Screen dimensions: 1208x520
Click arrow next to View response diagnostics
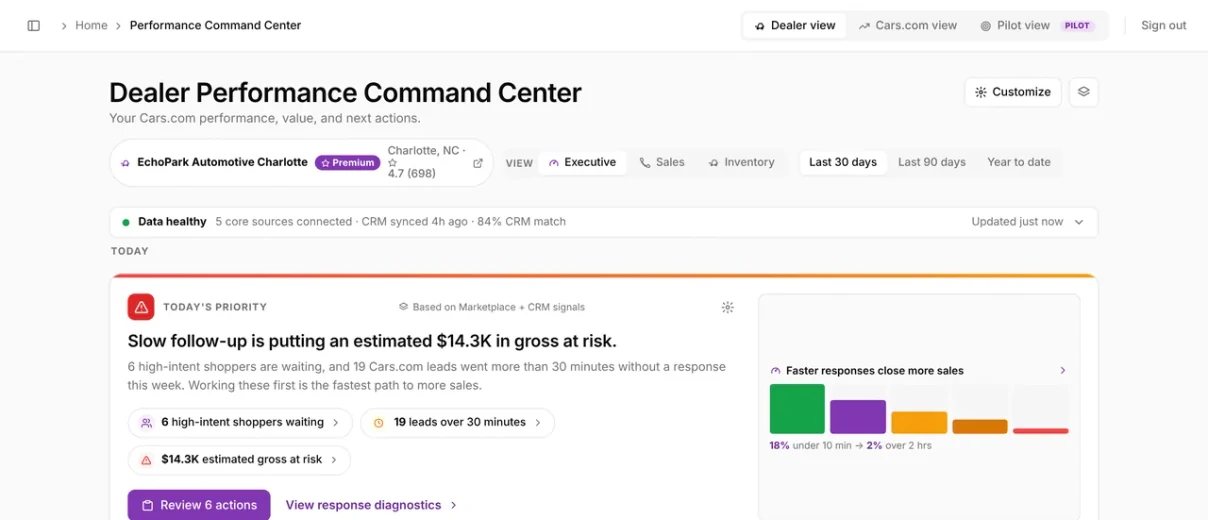[x=454, y=505]
